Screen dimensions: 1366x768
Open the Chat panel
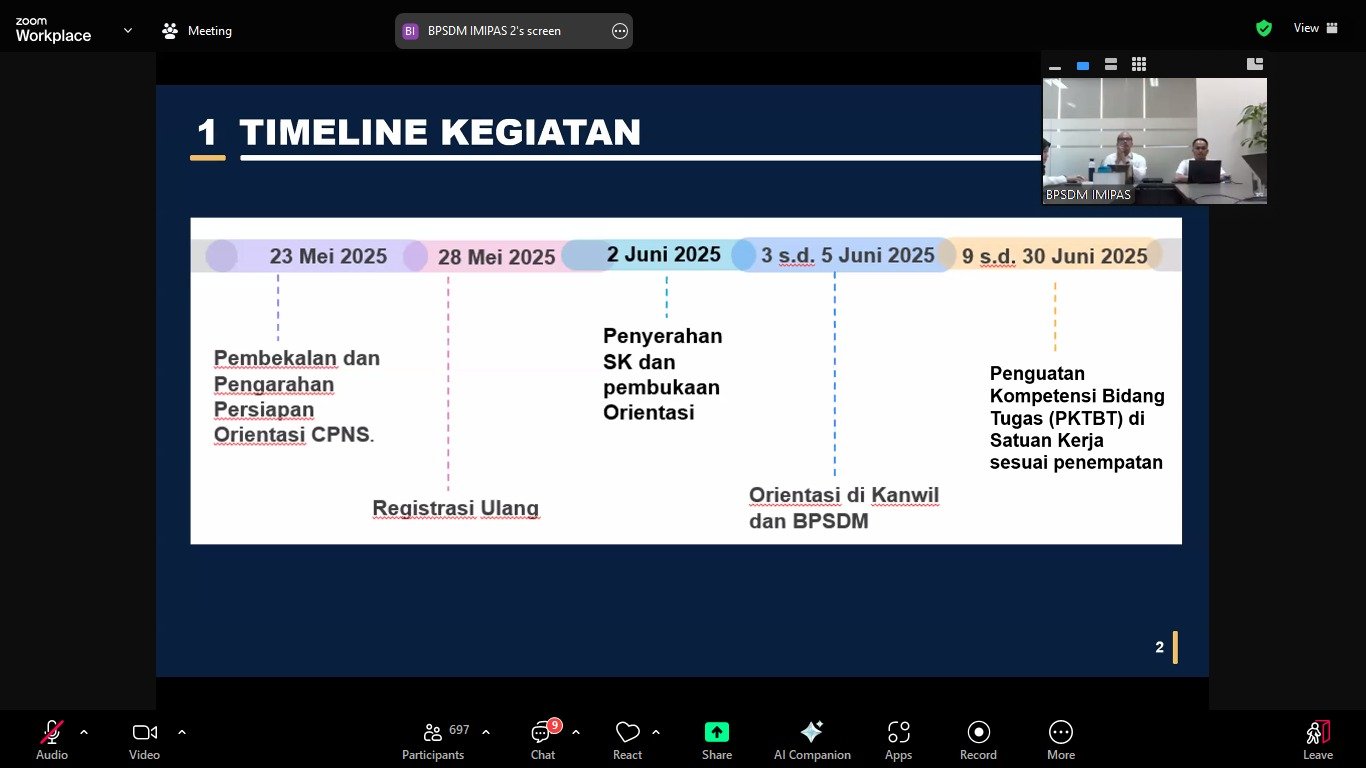[543, 741]
